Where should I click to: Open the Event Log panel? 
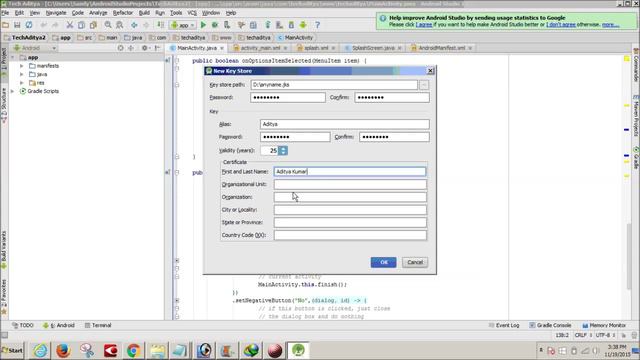tap(504, 325)
